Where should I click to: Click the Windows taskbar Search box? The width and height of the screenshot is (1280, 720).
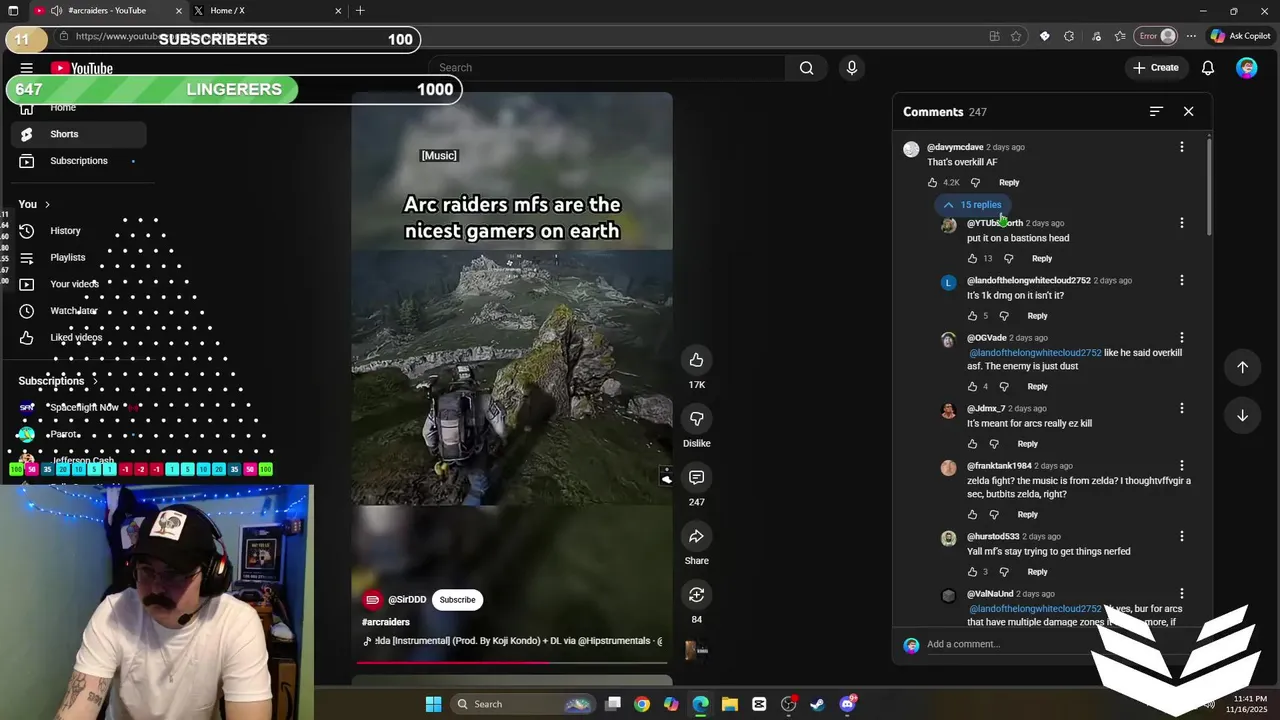pos(522,704)
